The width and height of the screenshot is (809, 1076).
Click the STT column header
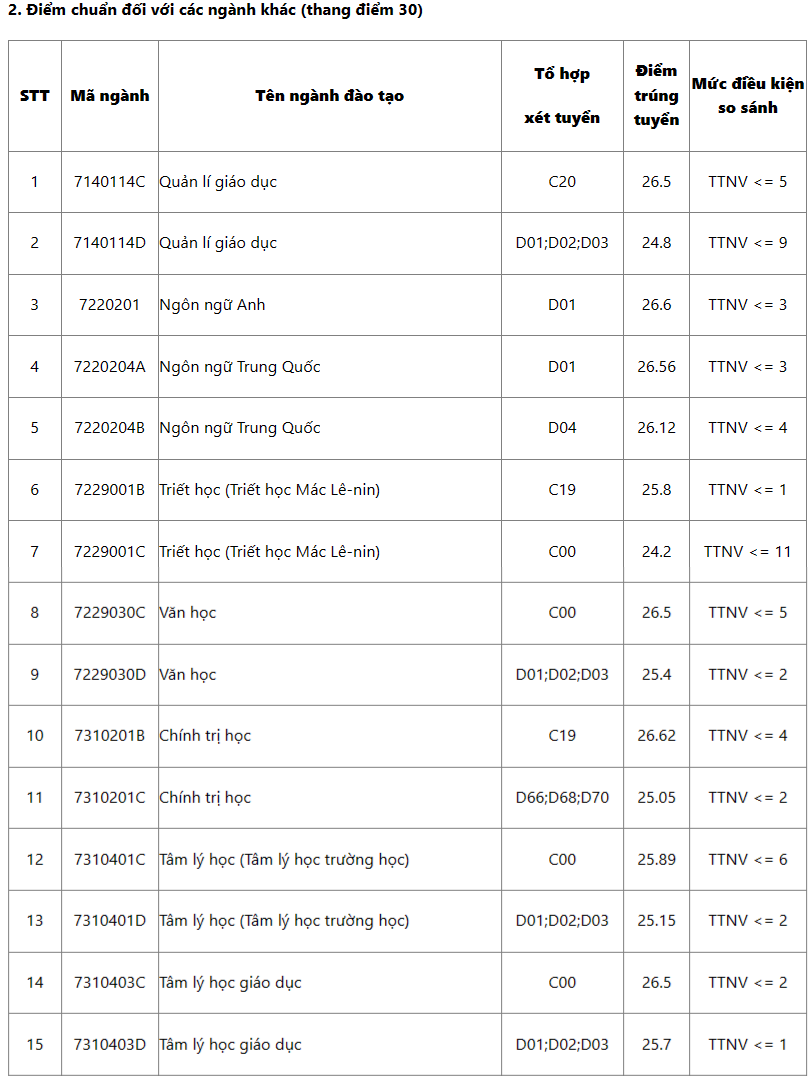[x=35, y=96]
